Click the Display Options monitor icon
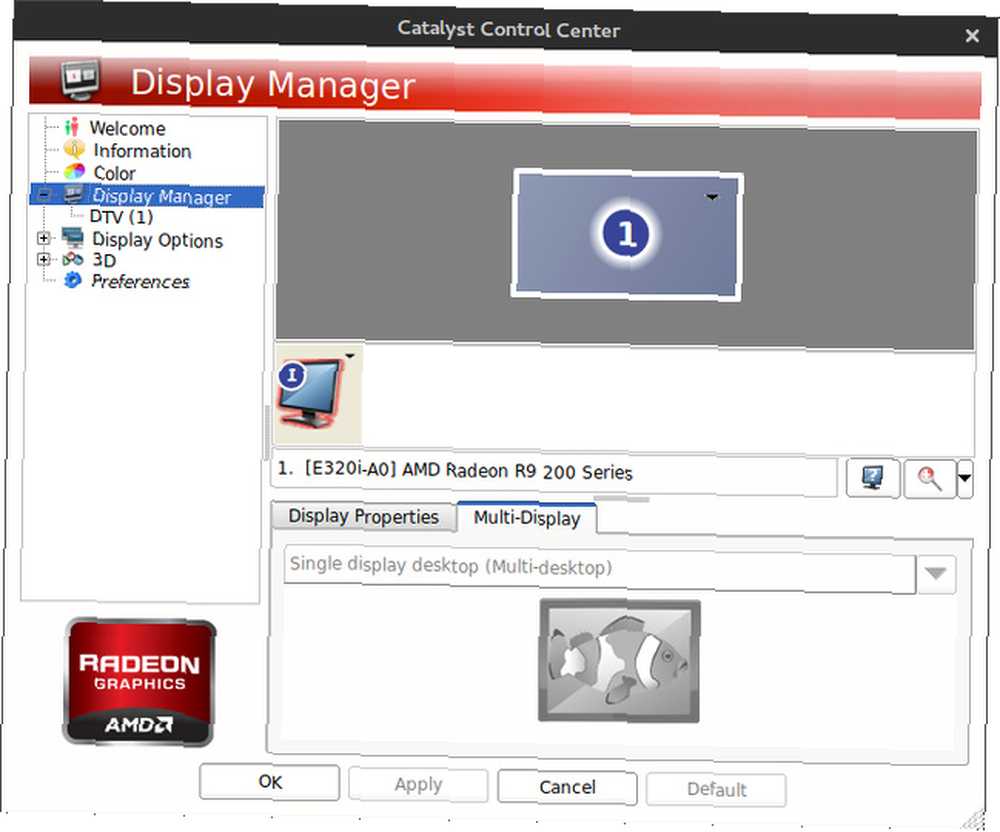This screenshot has width=1000, height=832. pyautogui.click(x=73, y=238)
